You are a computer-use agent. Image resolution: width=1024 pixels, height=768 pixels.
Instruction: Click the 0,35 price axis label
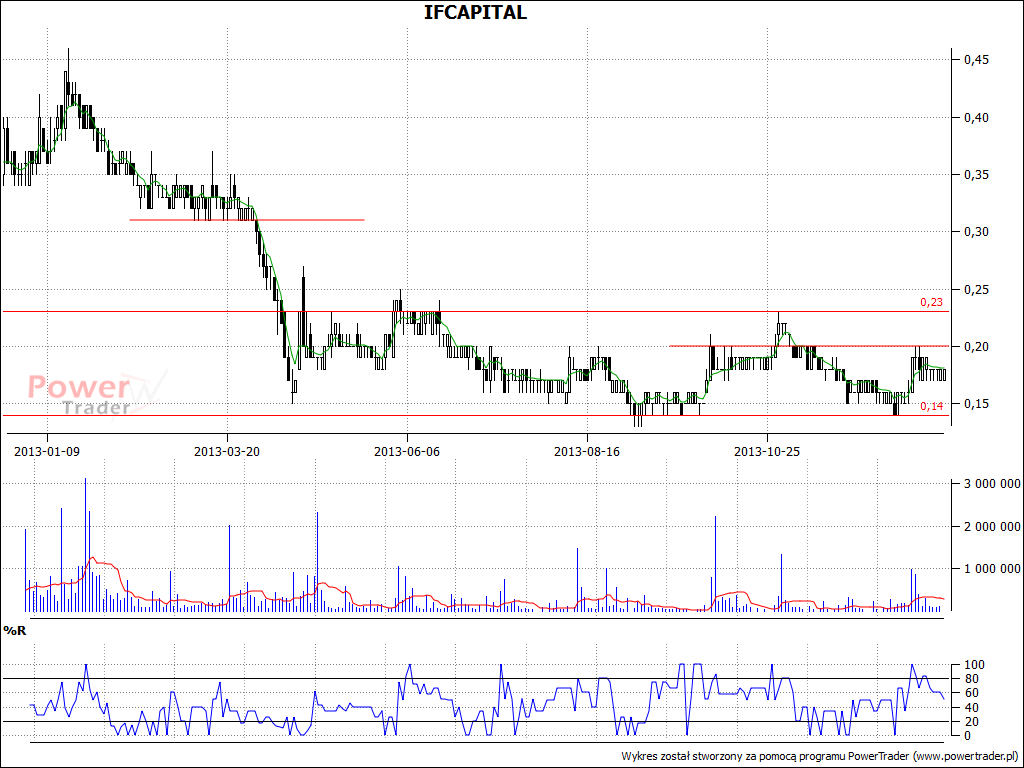click(976, 174)
